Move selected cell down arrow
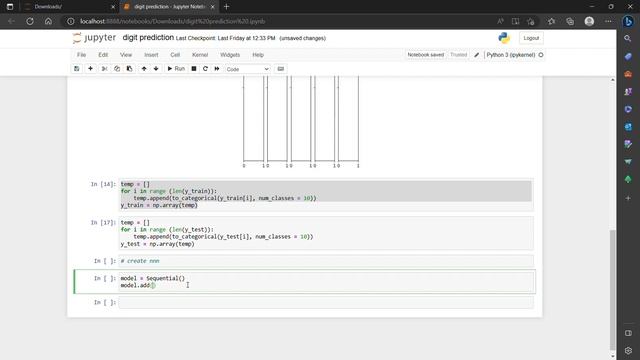640x360 pixels. pyautogui.click(x=156, y=69)
